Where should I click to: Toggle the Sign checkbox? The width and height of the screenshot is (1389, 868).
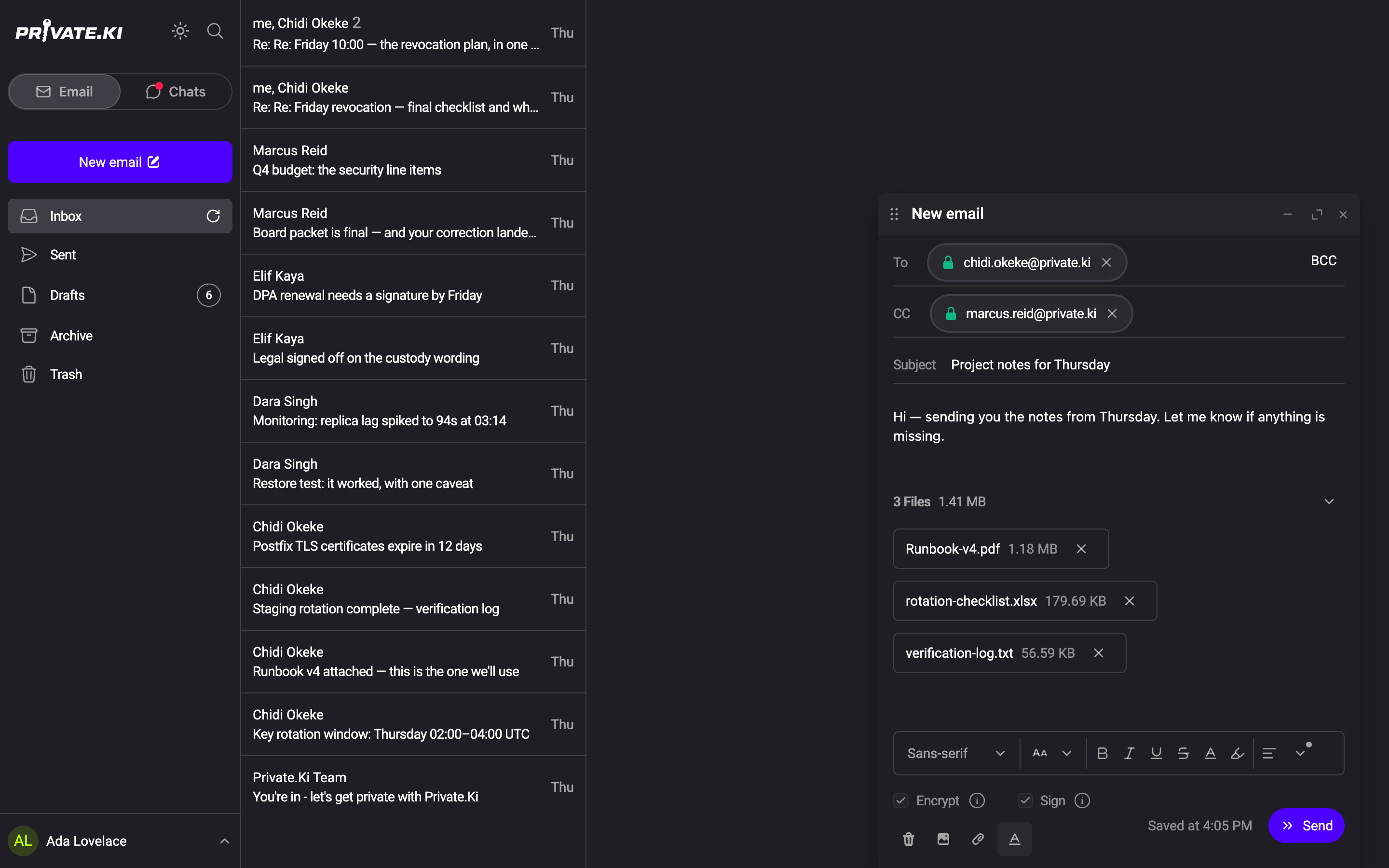[1025, 800]
